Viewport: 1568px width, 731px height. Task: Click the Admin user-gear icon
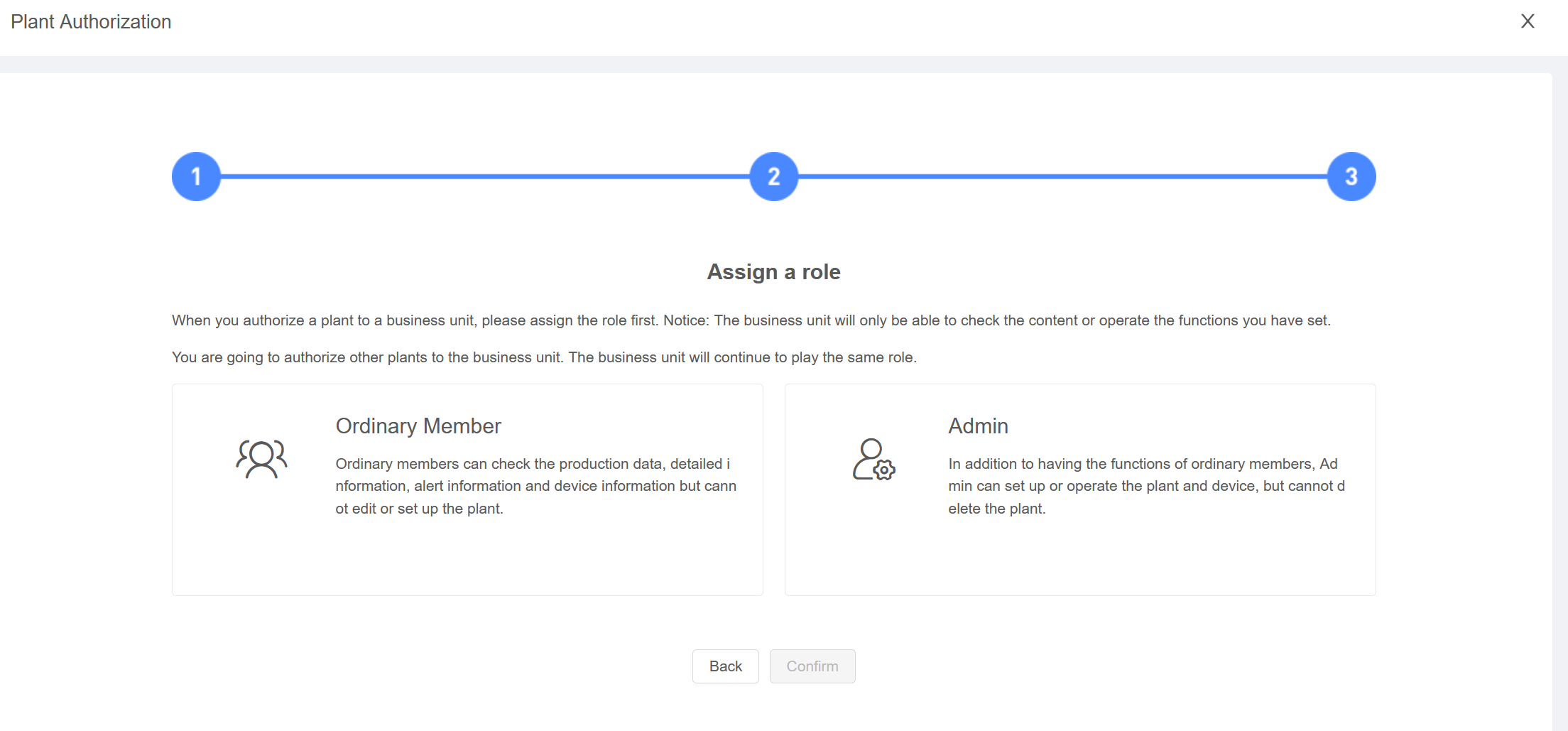click(x=873, y=460)
